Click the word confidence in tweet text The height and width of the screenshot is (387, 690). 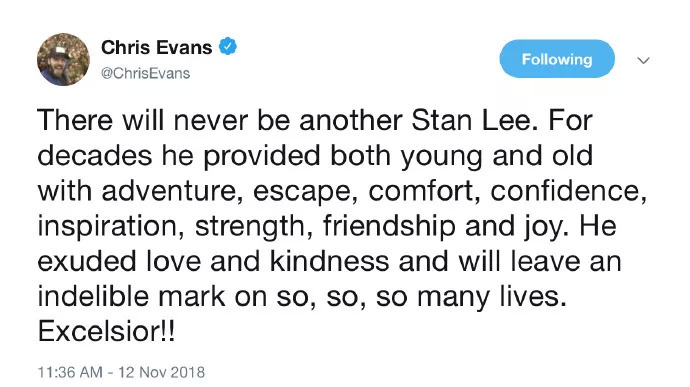pos(569,191)
